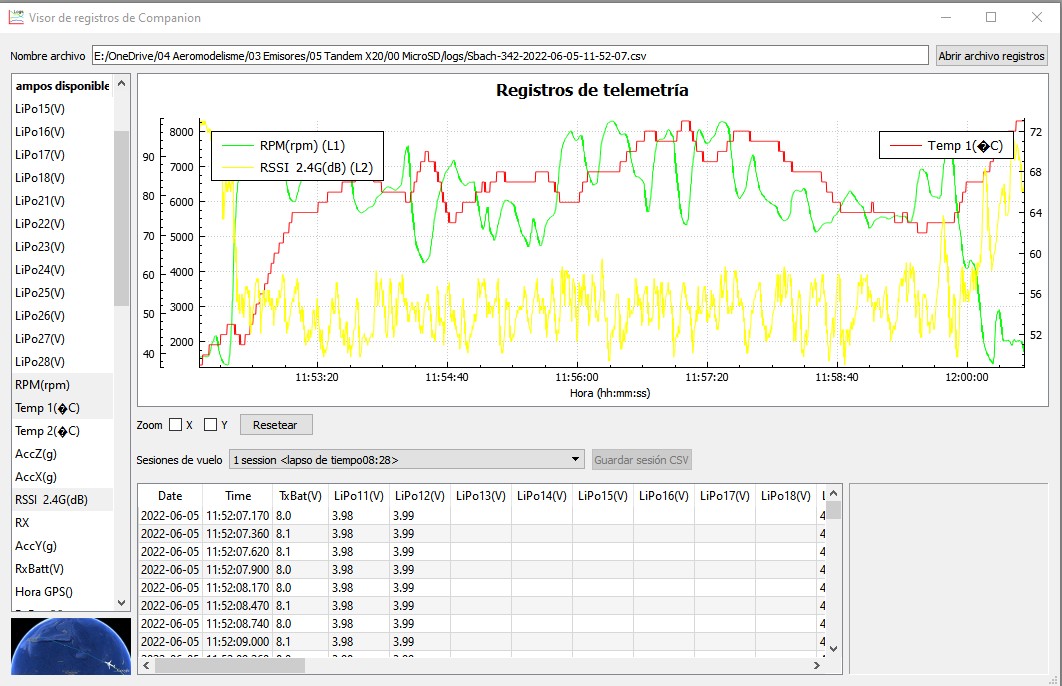Enable the Zoom Y checkbox
Screen dimensions: 1062x686
click(211, 425)
